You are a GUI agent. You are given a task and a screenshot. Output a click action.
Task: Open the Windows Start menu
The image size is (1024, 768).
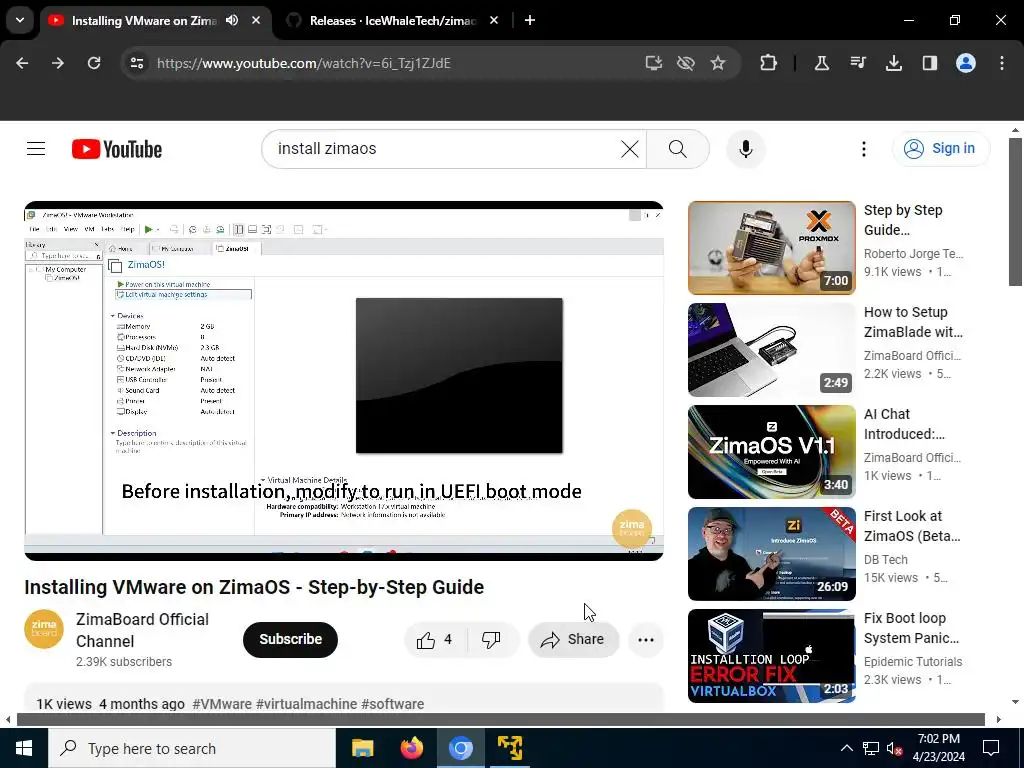point(24,748)
